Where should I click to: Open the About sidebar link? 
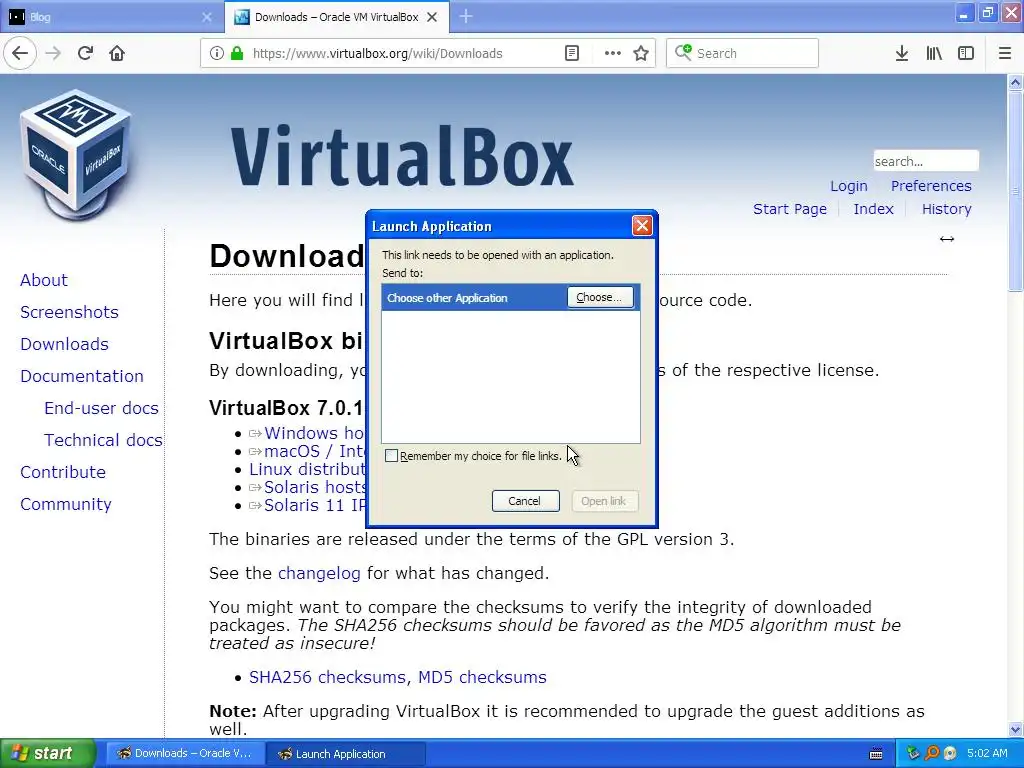44,280
